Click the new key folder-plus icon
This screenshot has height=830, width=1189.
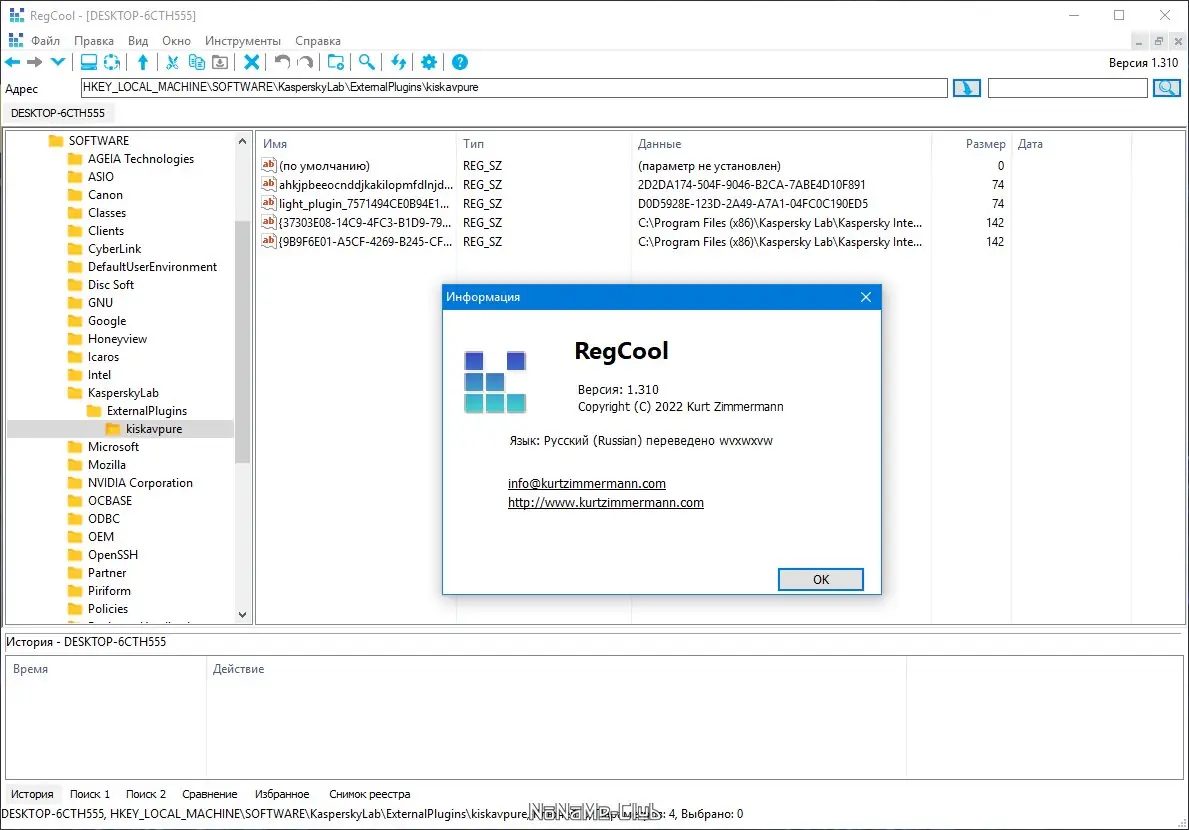[x=336, y=62]
